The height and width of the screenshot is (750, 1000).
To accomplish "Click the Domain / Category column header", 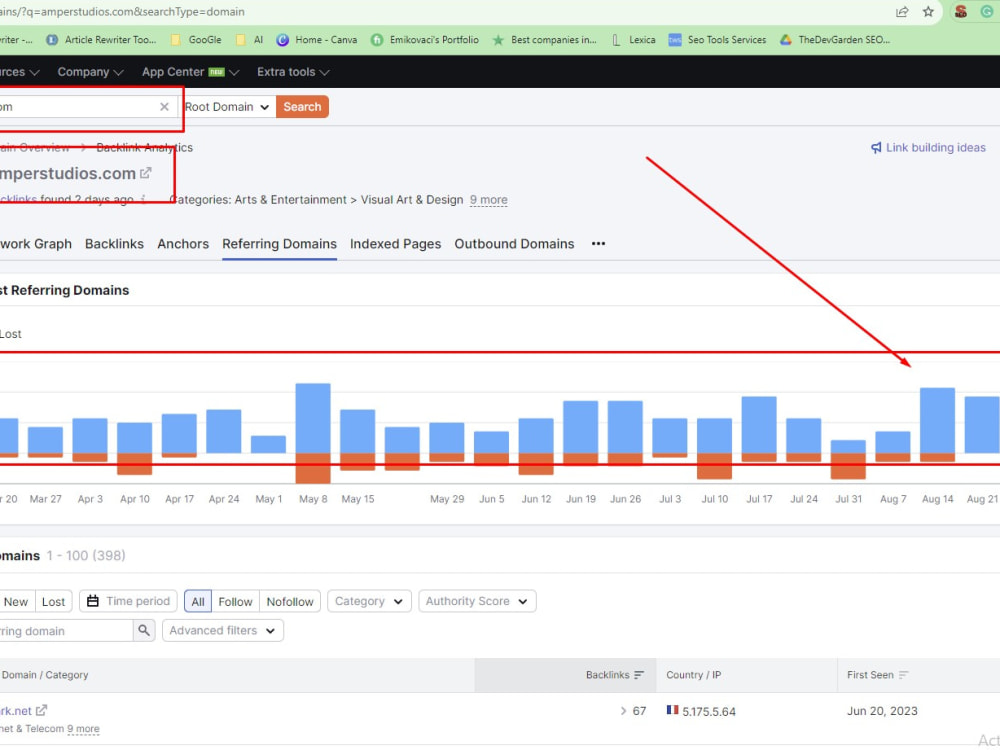I will tap(45, 675).
